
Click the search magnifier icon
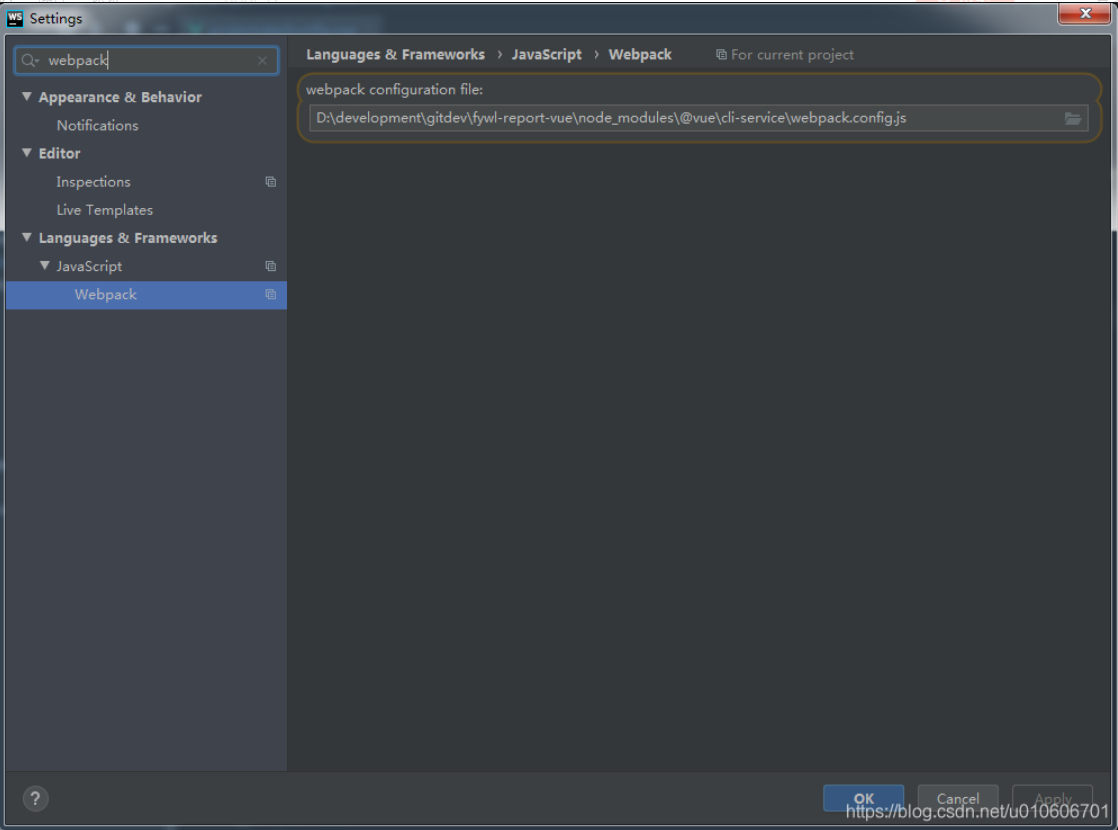coord(30,61)
